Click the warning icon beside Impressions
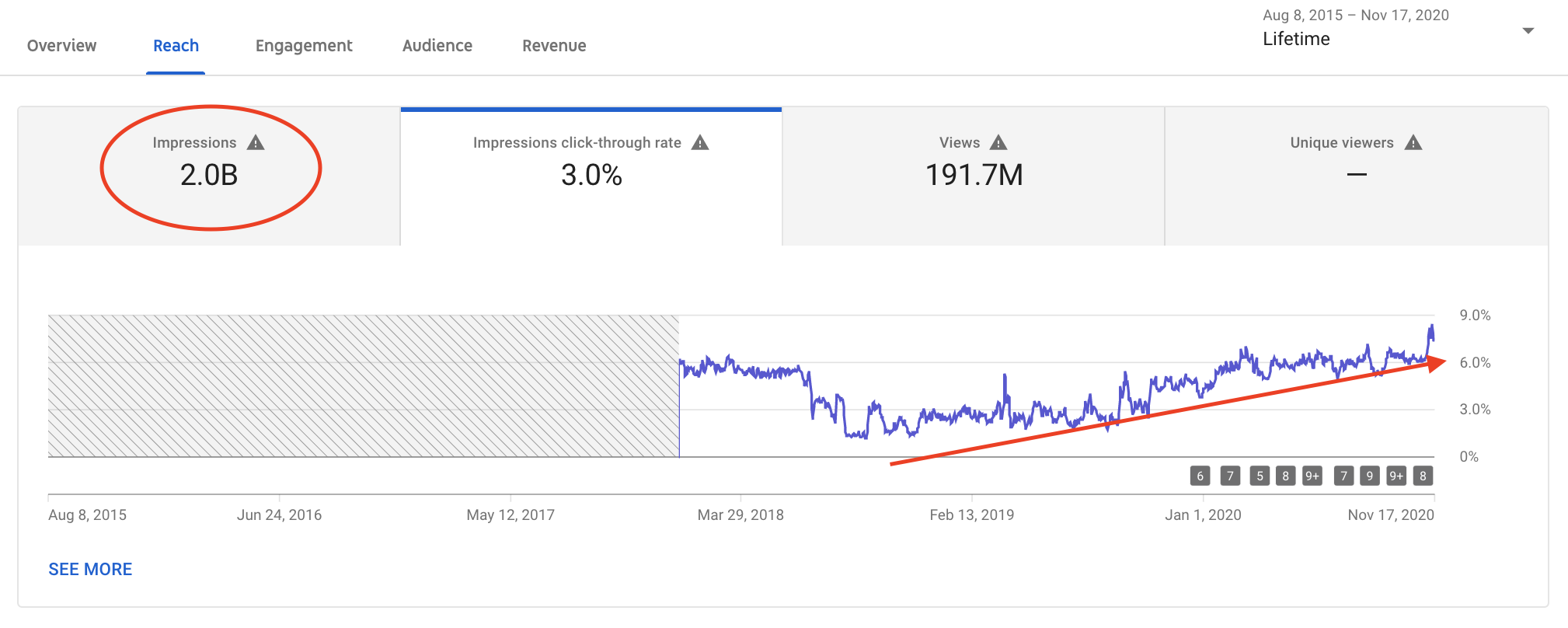1568x628 pixels. tap(256, 142)
